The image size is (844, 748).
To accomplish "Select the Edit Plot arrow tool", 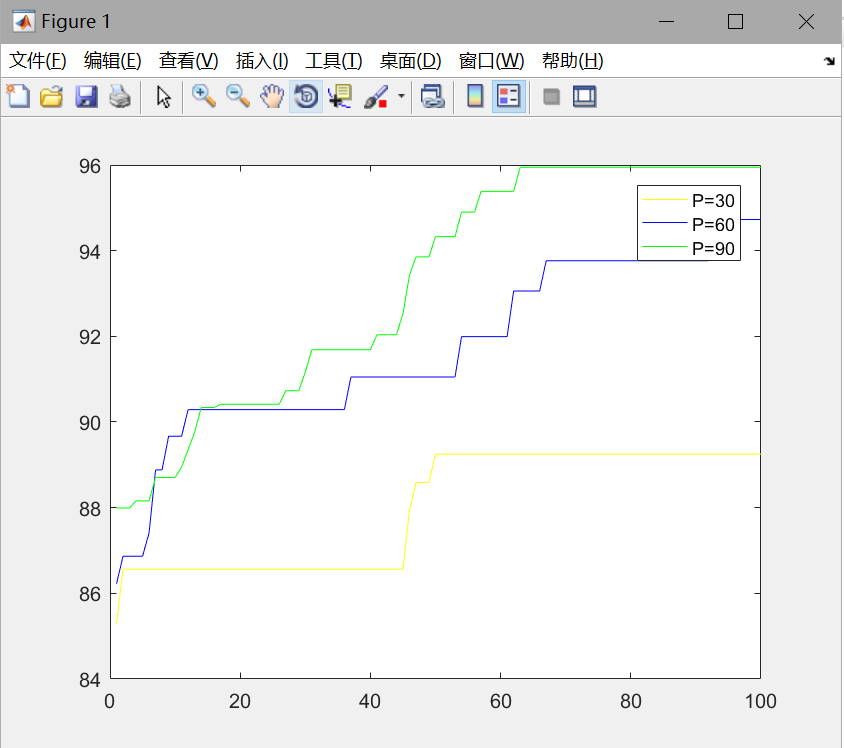I will point(164,97).
